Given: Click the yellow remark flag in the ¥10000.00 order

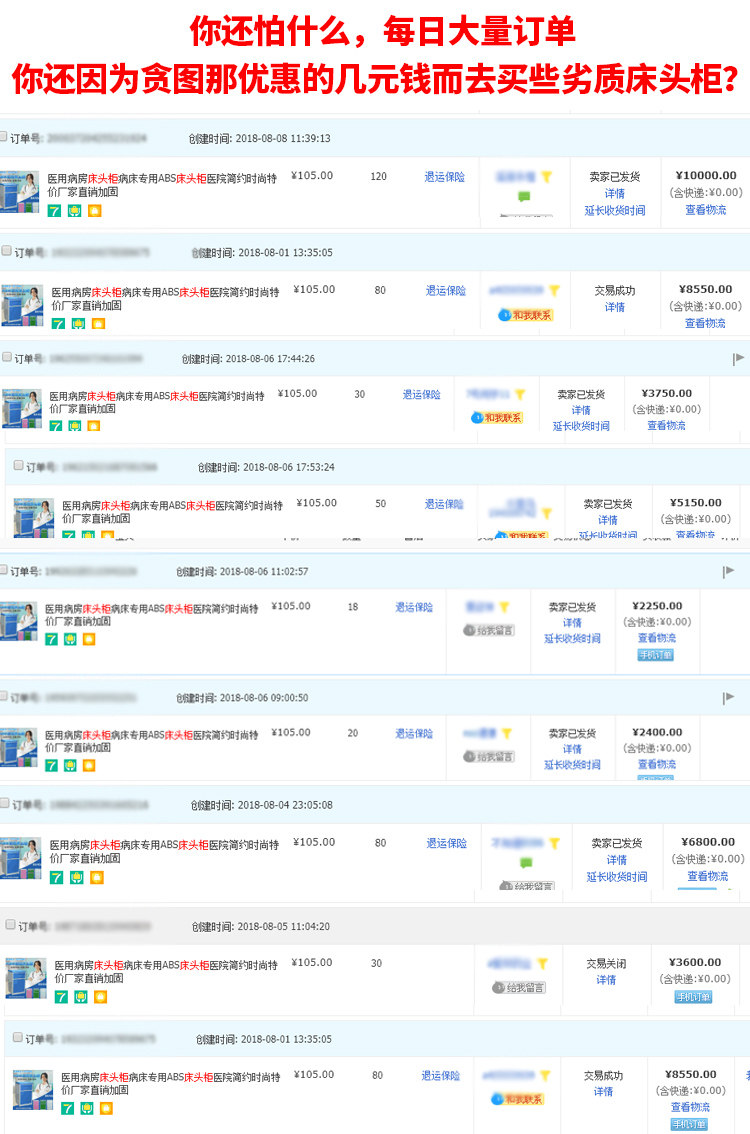Looking at the screenshot, I should 547,176.
